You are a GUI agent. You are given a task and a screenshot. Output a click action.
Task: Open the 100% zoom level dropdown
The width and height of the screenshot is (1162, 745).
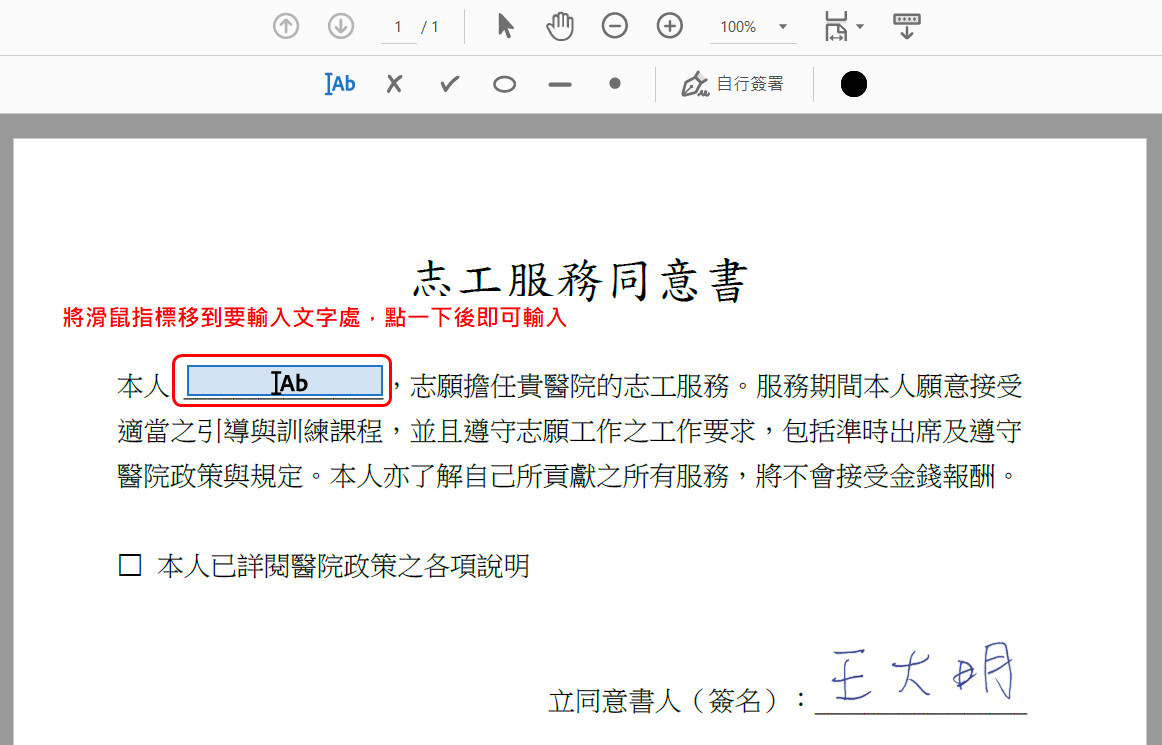coord(782,27)
